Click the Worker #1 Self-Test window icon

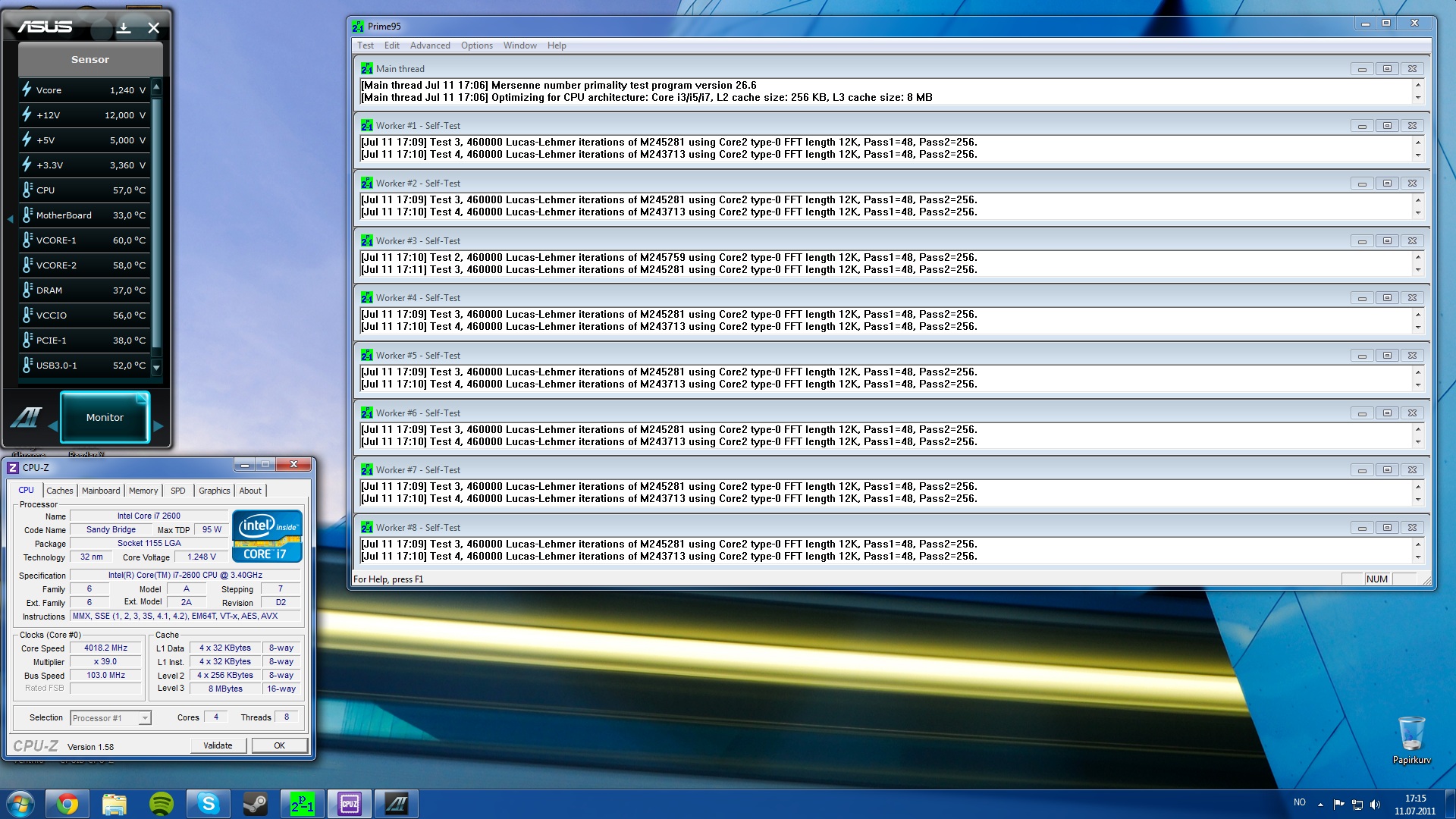pos(367,125)
